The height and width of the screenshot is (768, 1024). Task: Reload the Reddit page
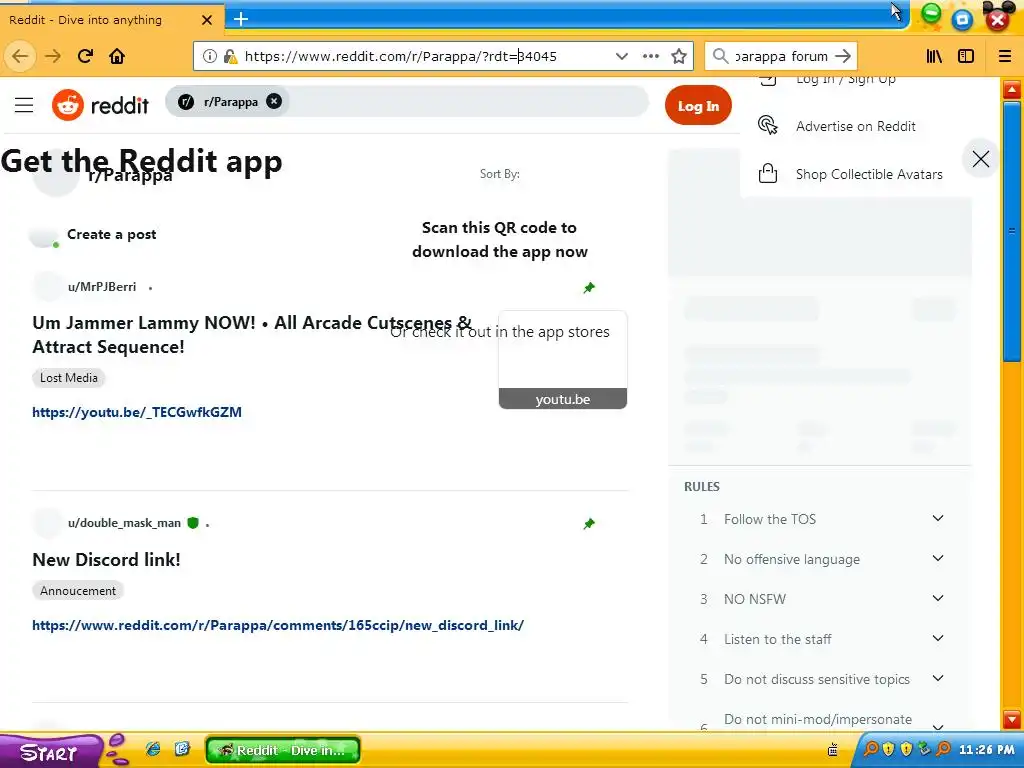[86, 56]
